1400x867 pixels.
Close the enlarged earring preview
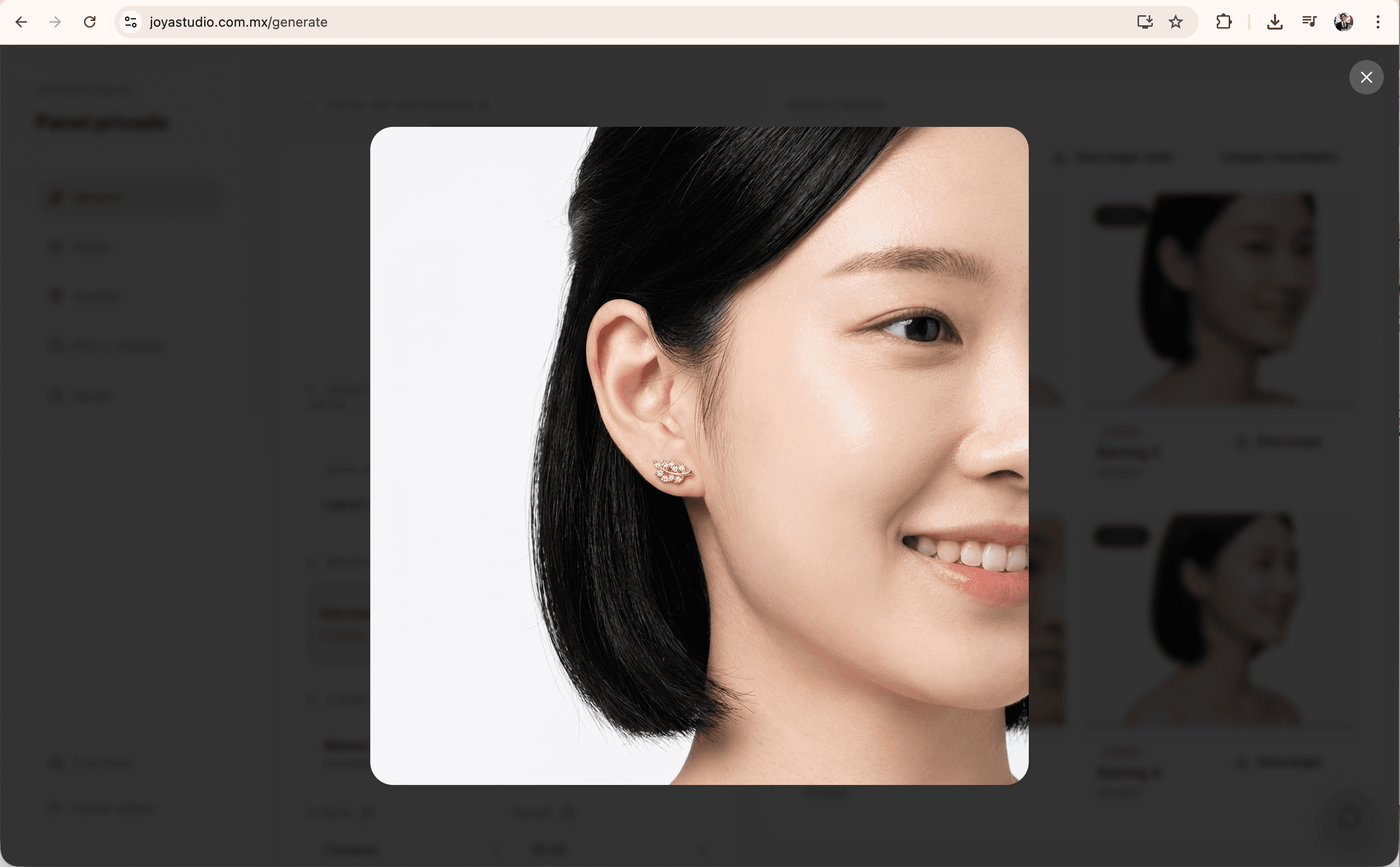pyautogui.click(x=1366, y=77)
